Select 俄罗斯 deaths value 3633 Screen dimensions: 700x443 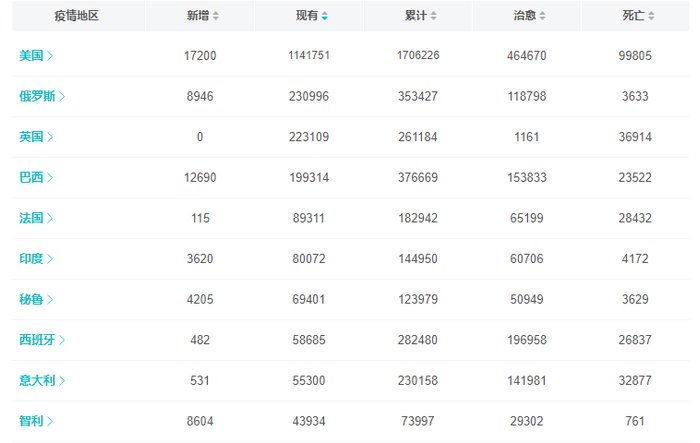pos(635,96)
